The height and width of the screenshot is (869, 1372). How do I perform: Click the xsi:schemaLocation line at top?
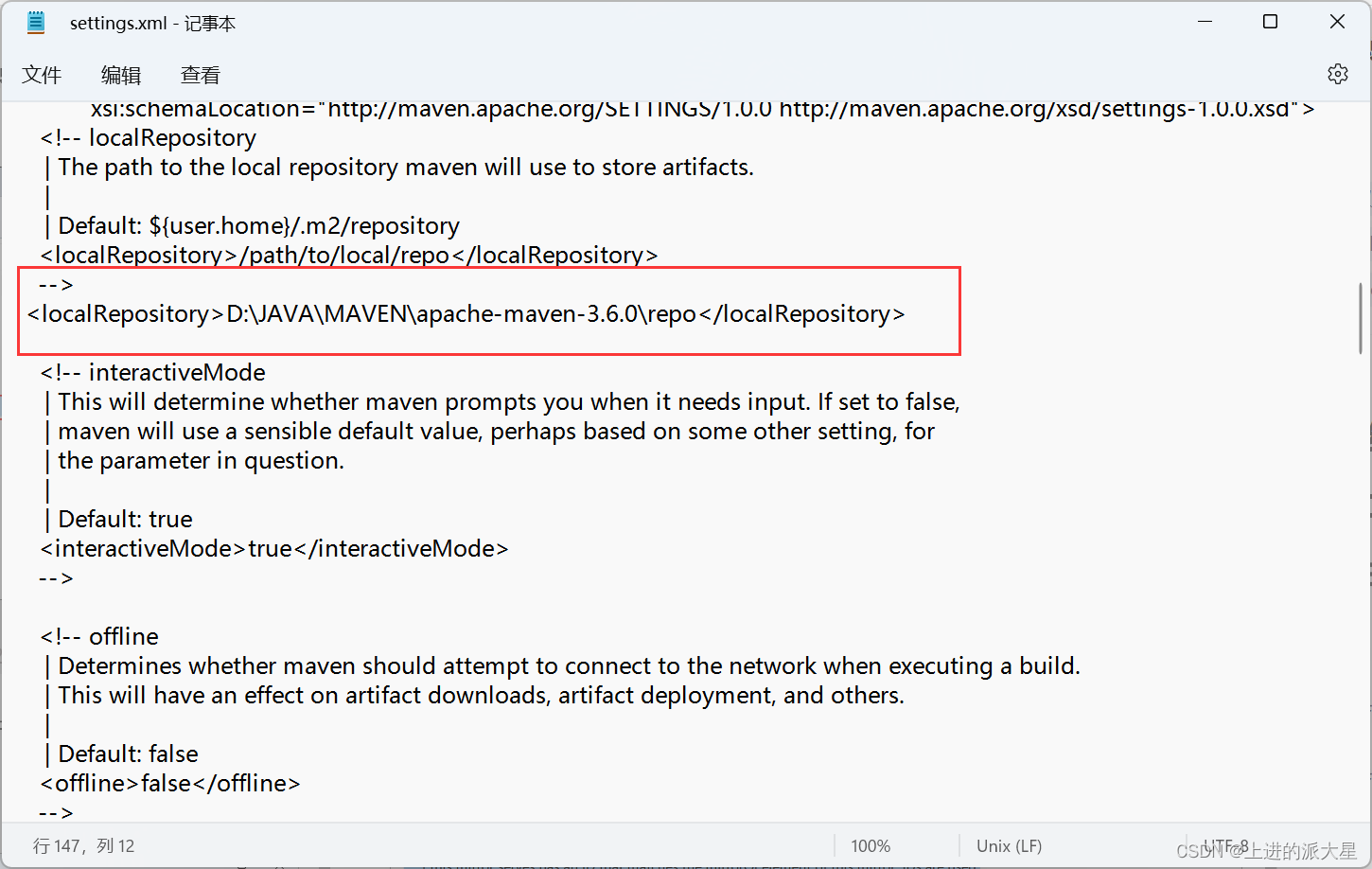(702, 110)
